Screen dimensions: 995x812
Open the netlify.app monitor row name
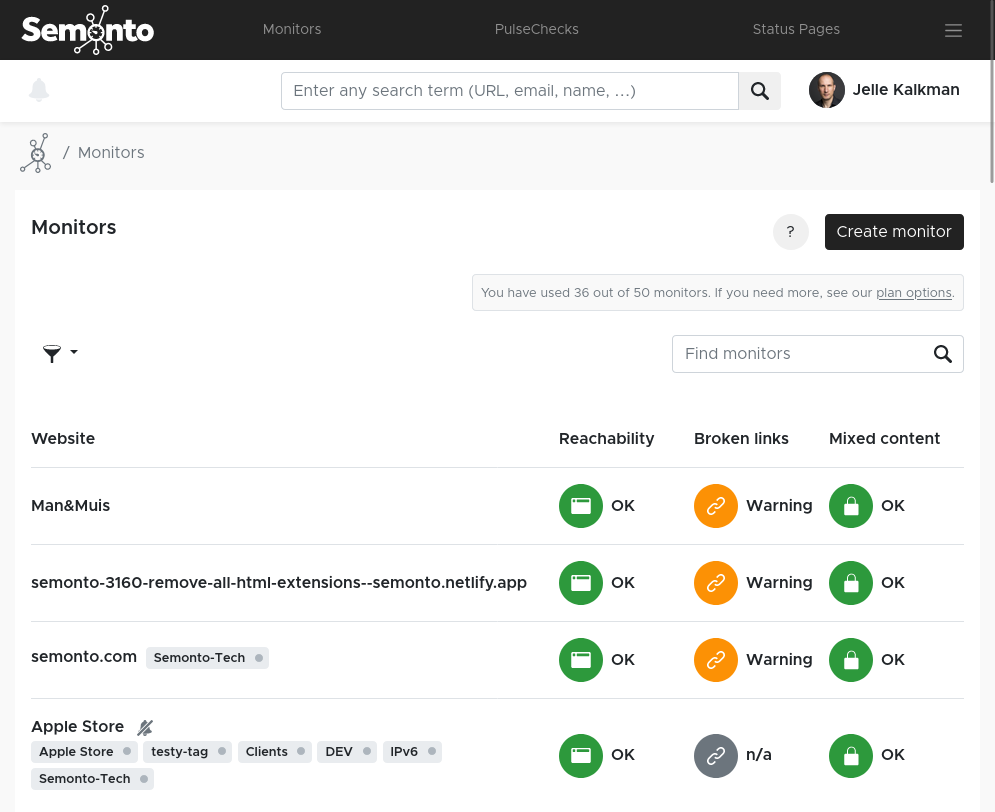278,583
